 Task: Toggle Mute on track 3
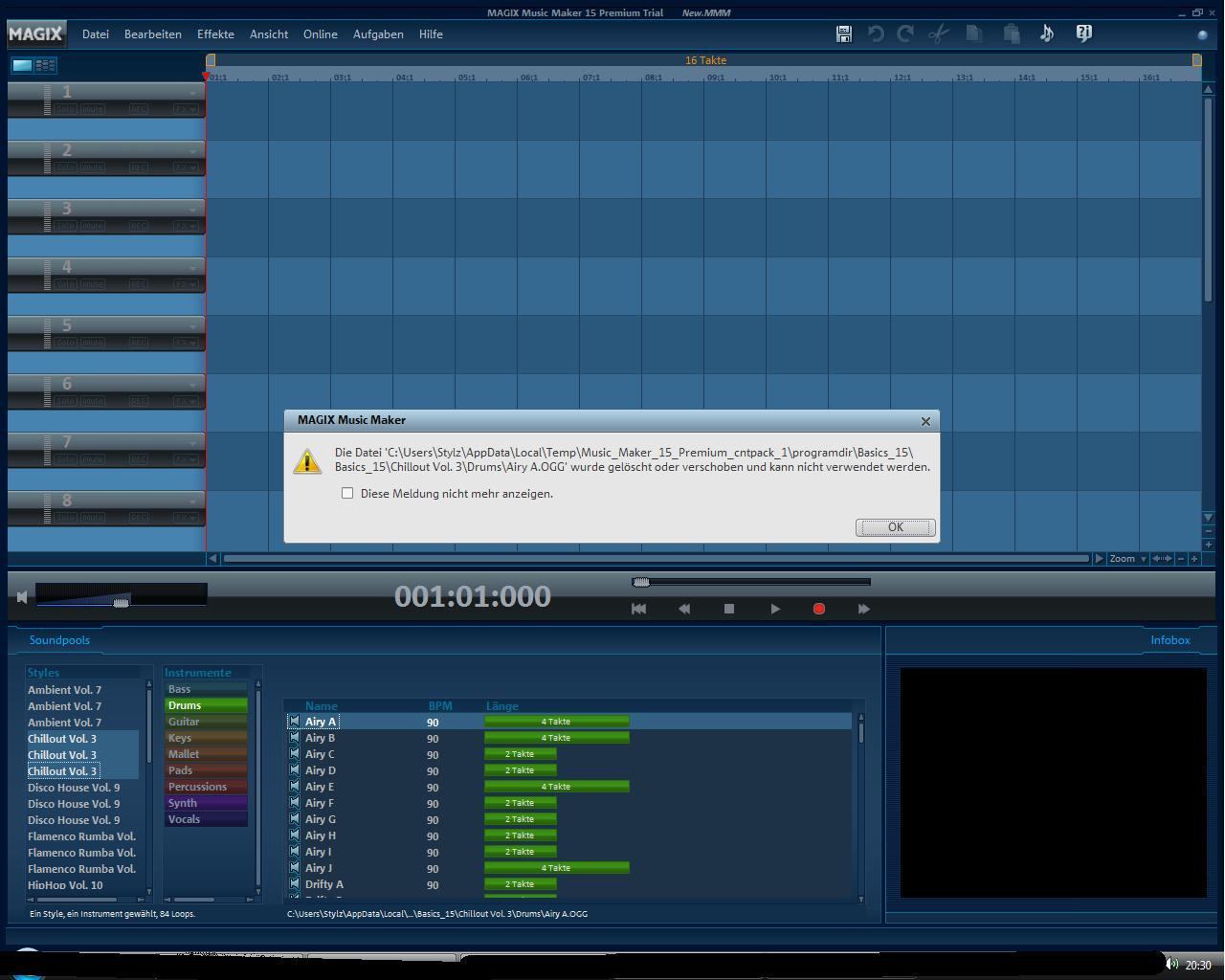92,226
